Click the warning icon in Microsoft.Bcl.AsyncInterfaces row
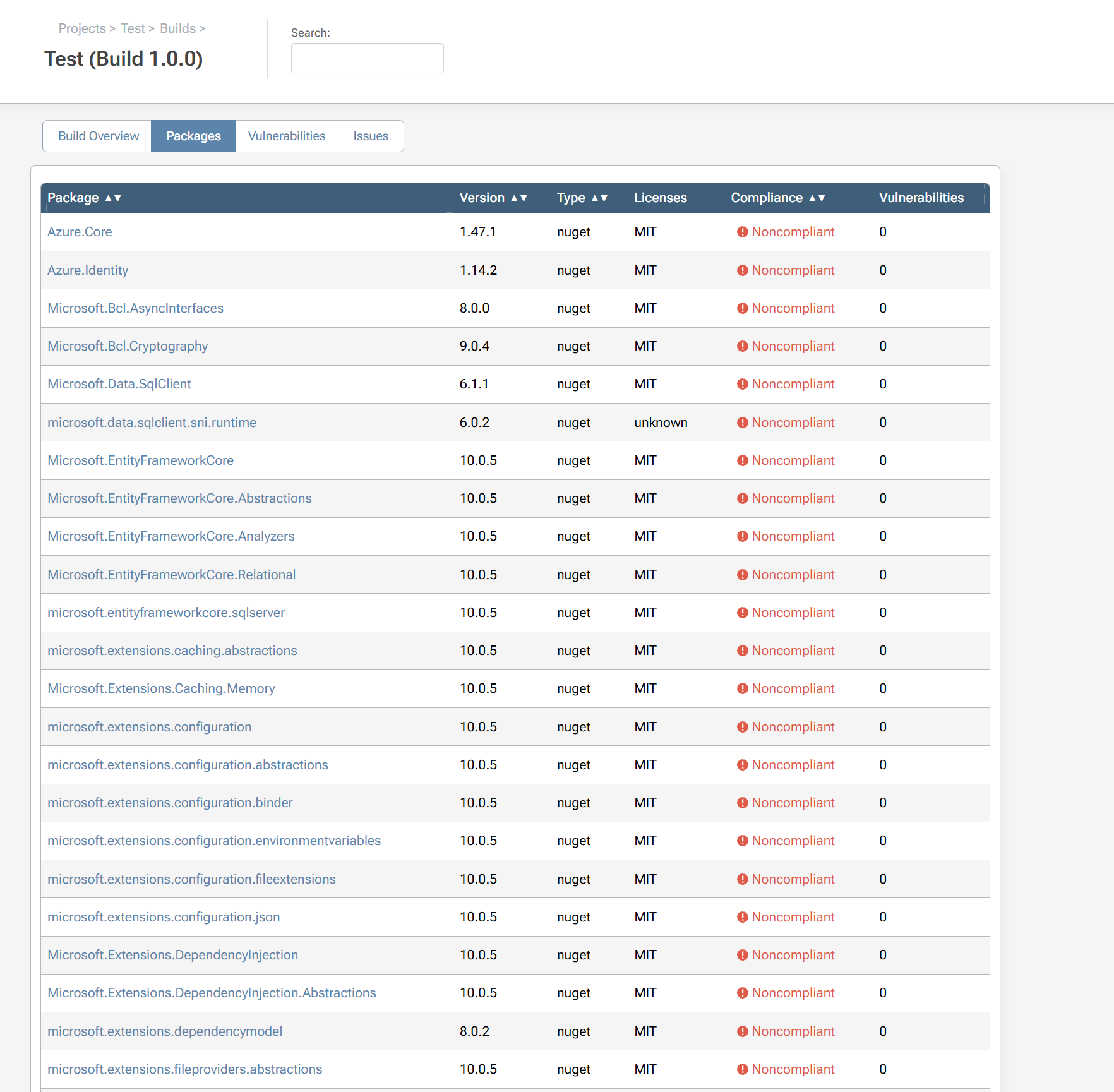The width and height of the screenshot is (1114, 1092). (743, 308)
